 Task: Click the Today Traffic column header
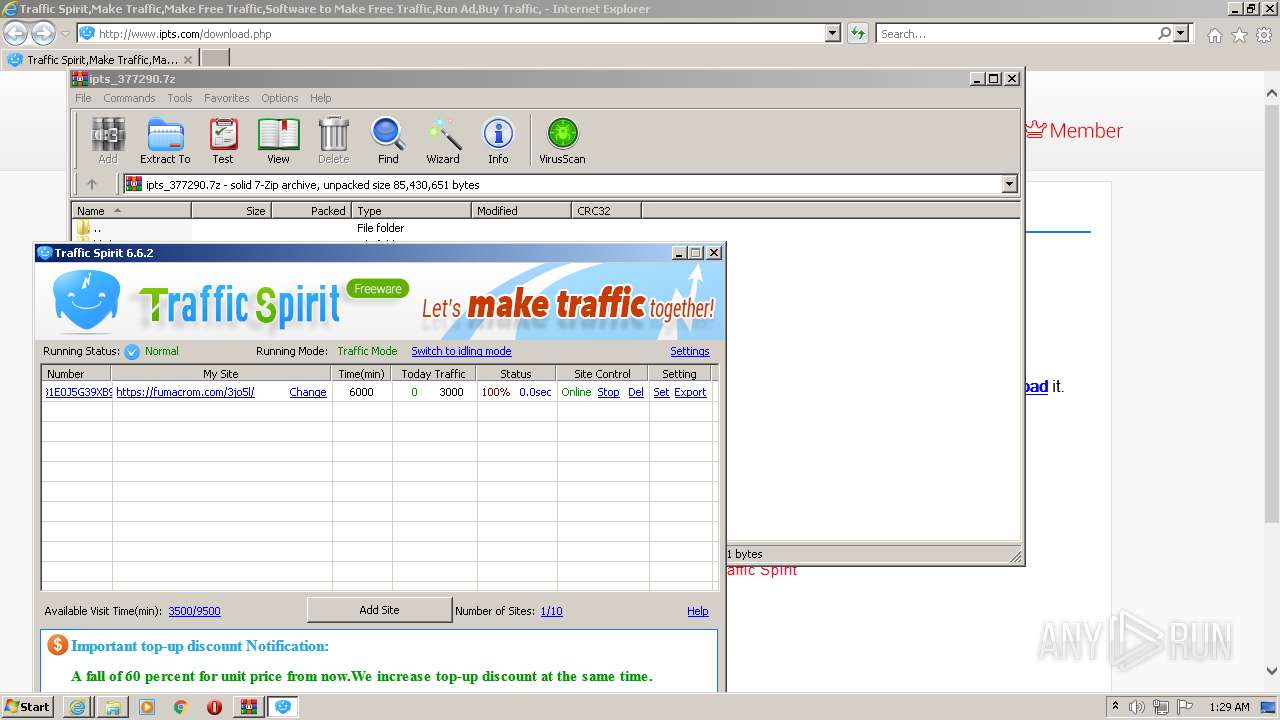[434, 374]
